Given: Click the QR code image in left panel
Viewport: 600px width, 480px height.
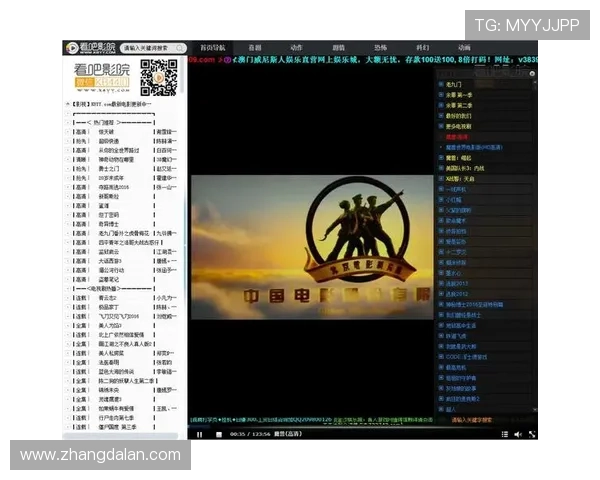Looking at the screenshot, I should click(x=158, y=78).
